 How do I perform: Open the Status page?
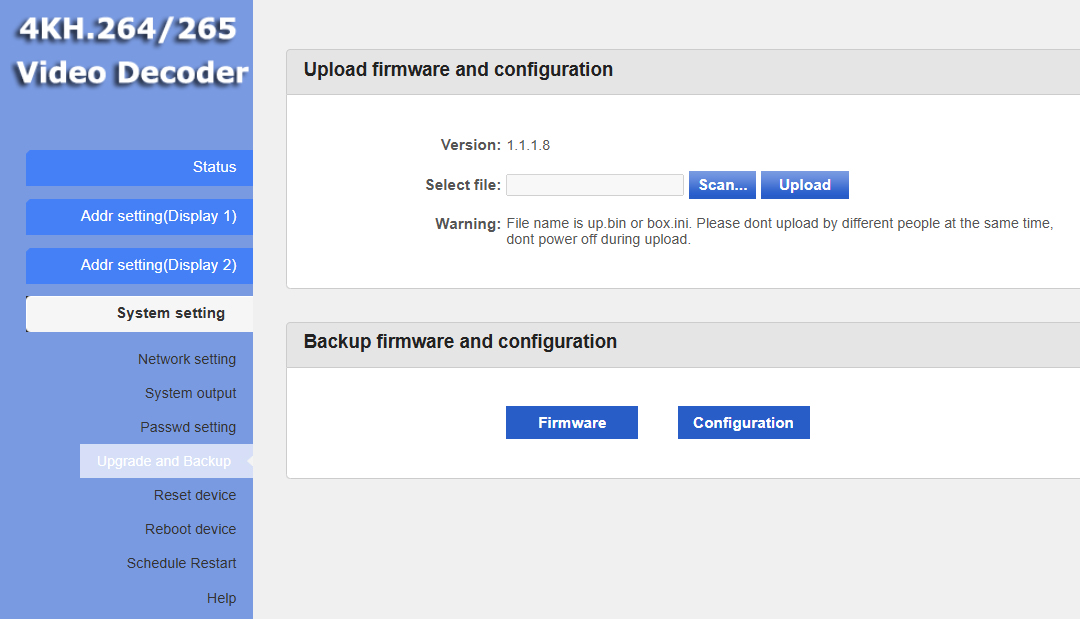139,167
